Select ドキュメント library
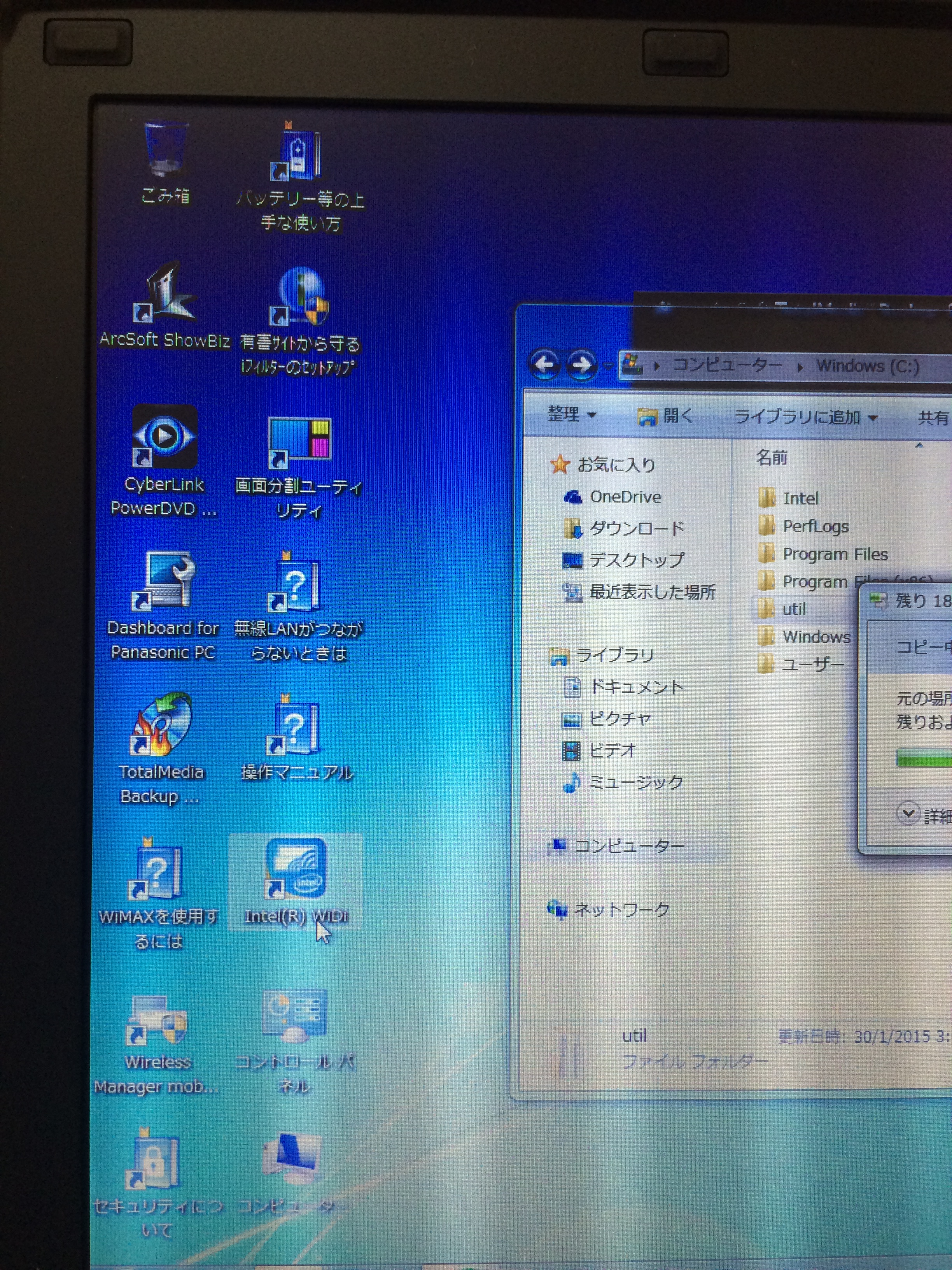Image resolution: width=952 pixels, height=1270 pixels. tap(624, 687)
